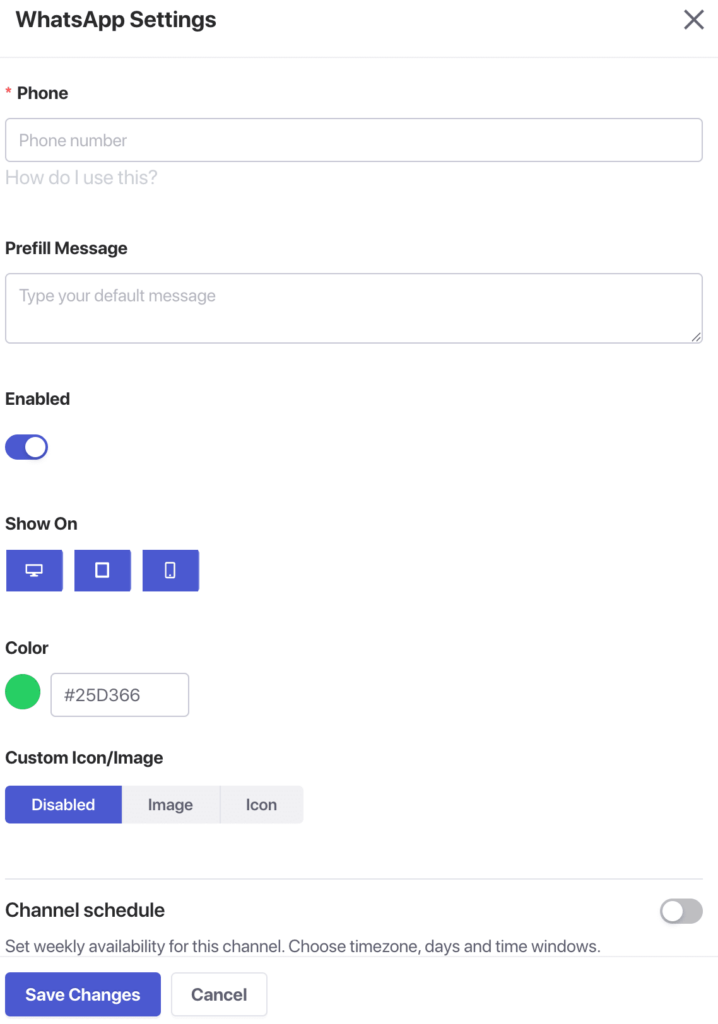Click the Save Changes button
This screenshot has width=718, height=1024.
pos(83,995)
